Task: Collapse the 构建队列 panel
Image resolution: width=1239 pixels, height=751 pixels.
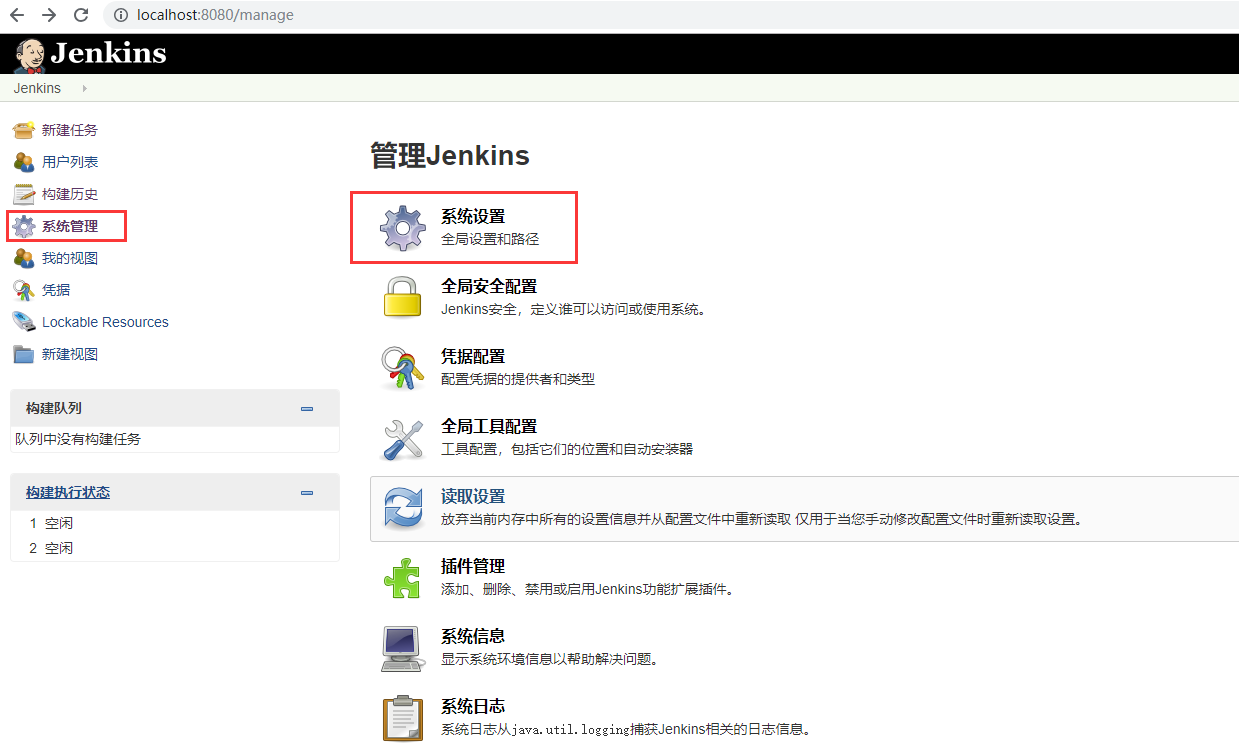Action: click(307, 409)
